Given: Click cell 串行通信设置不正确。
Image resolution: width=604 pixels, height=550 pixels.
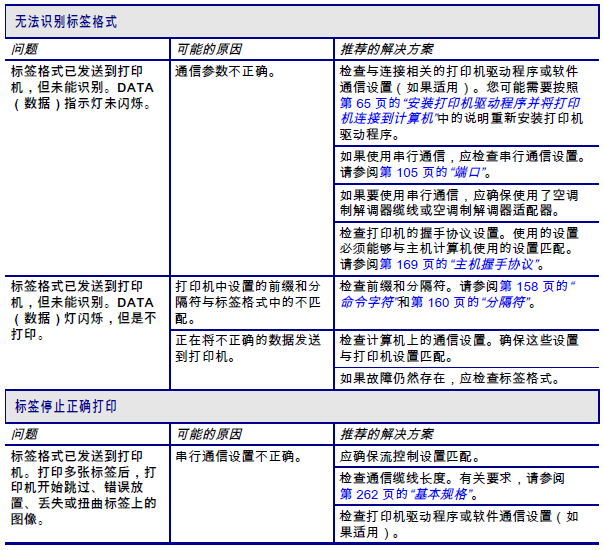Looking at the screenshot, I should point(252,494).
